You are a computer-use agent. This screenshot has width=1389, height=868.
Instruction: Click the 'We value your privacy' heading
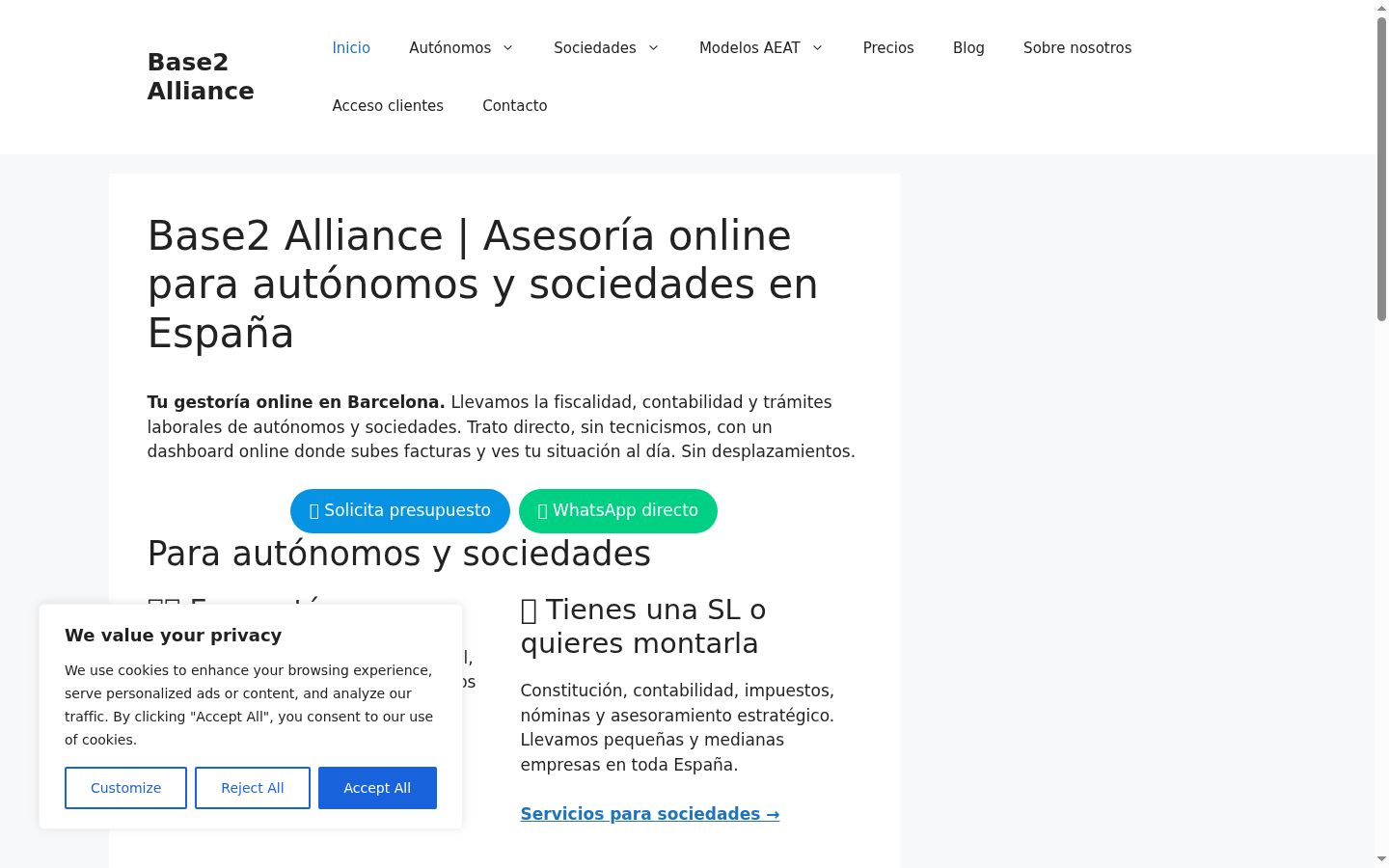pyautogui.click(x=174, y=636)
